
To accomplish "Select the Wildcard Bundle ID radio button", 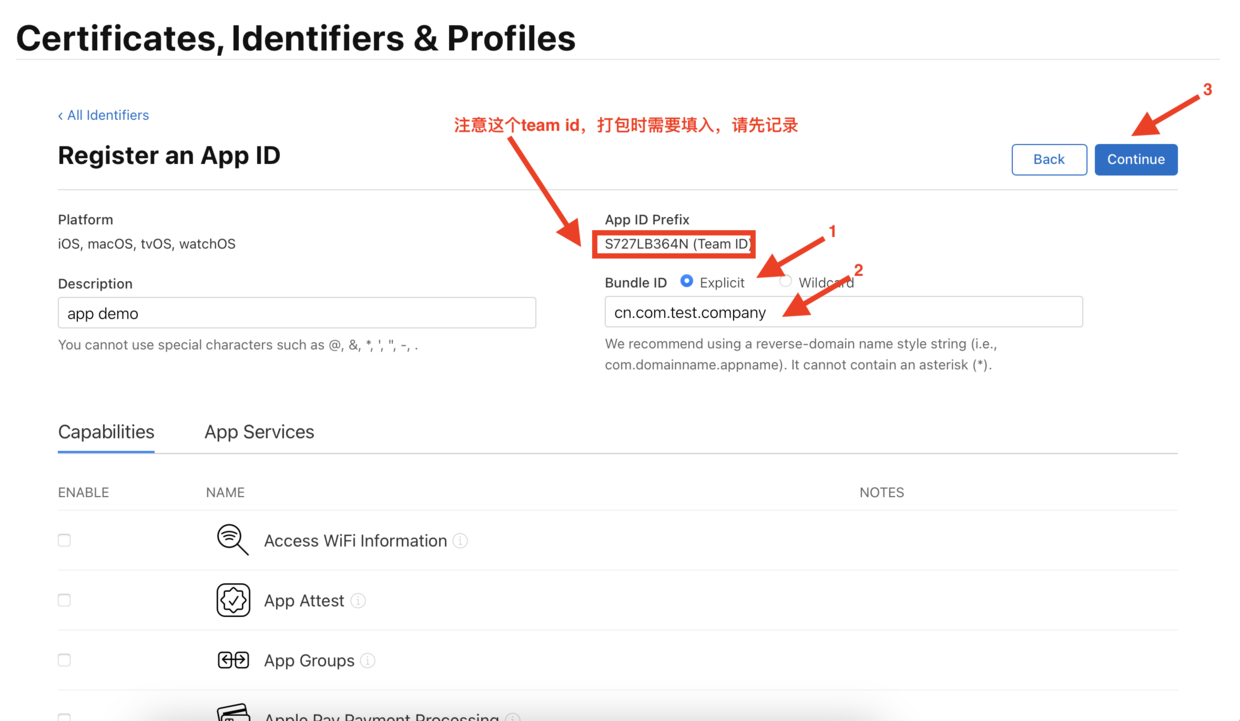I will [x=786, y=282].
